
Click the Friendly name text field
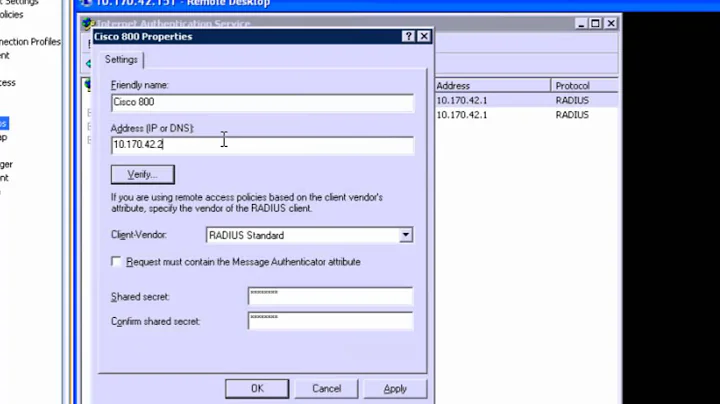click(262, 102)
